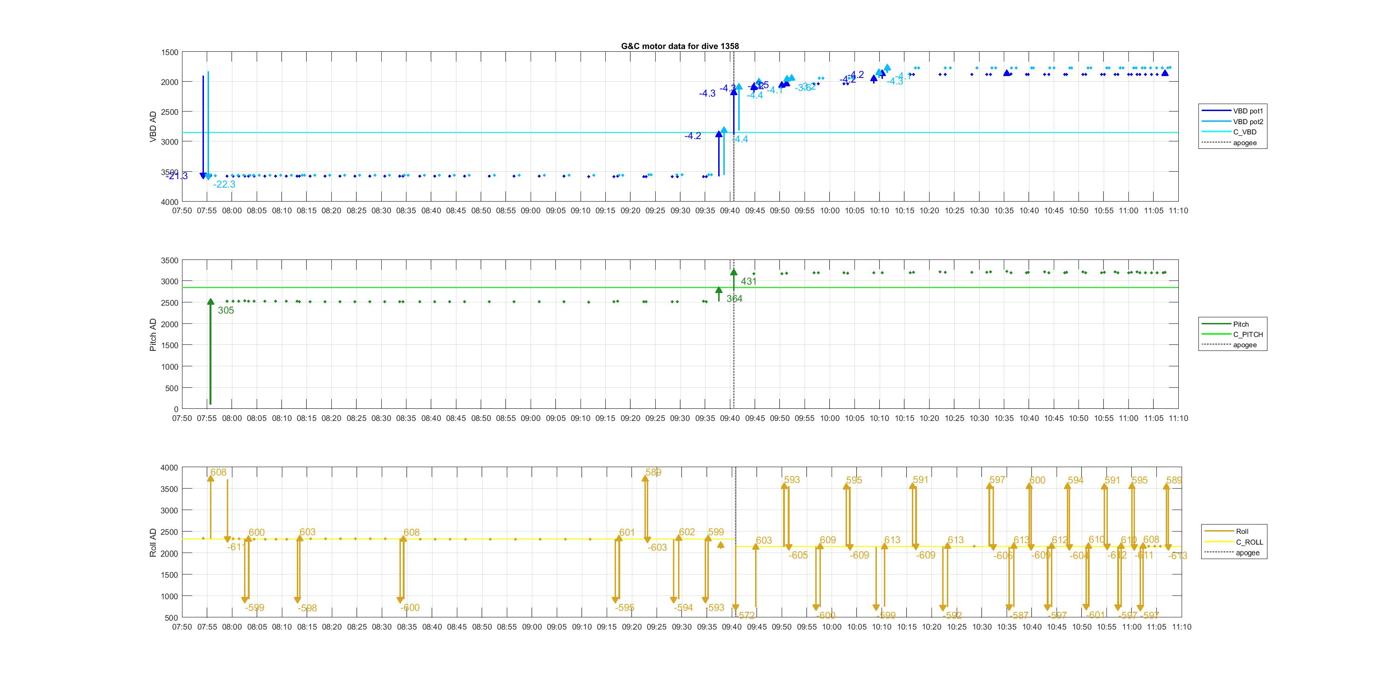Image resolution: width=1400 pixels, height=693 pixels.
Task: Click the title "G&C motor data for dive 1358"
Action: 680,46
